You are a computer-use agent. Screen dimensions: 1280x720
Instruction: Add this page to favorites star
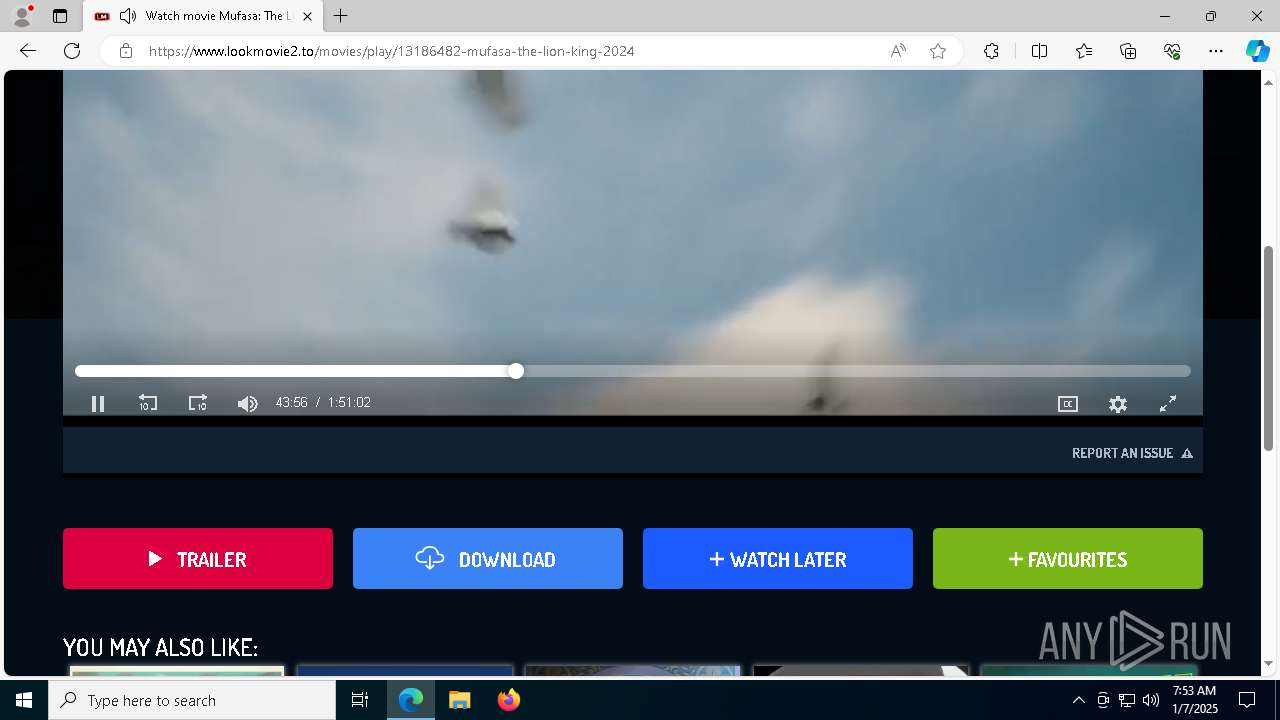click(x=938, y=51)
